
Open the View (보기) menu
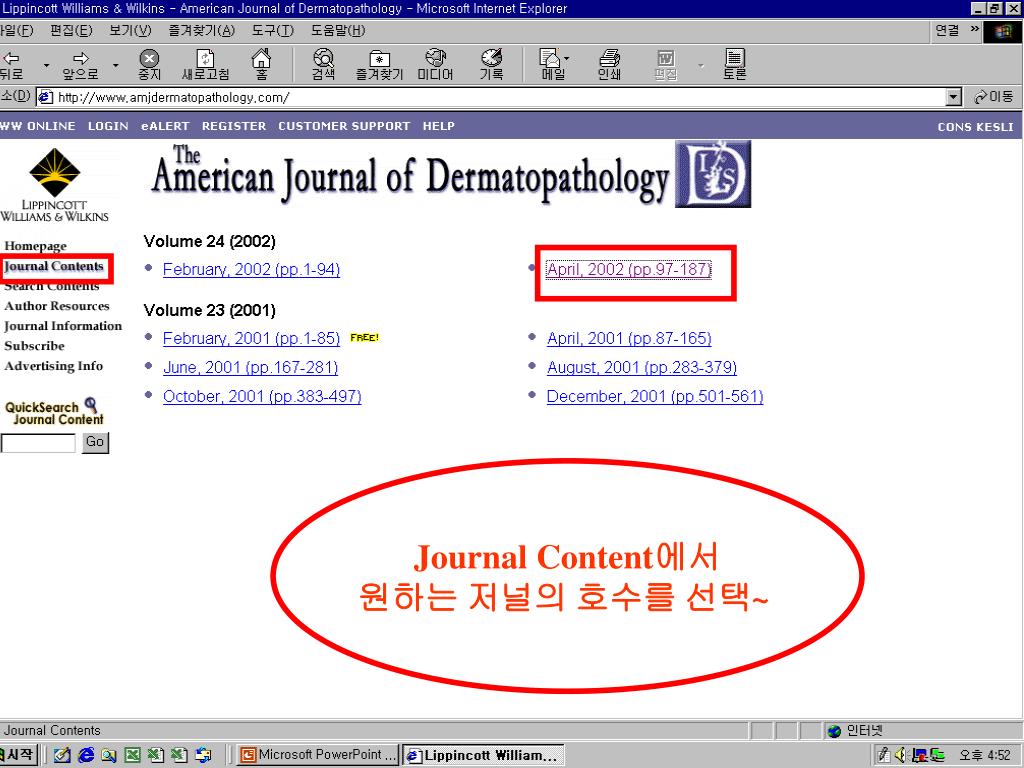(130, 31)
